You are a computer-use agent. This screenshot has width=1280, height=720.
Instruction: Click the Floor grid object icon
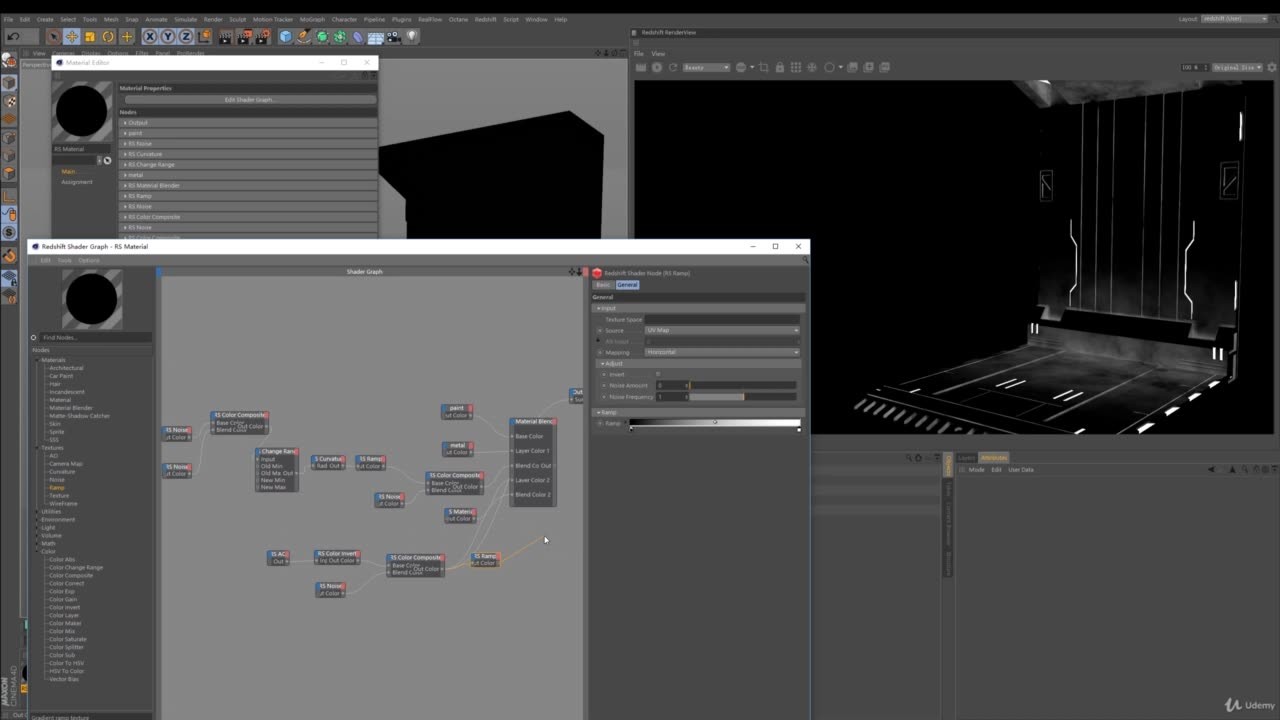(x=376, y=37)
